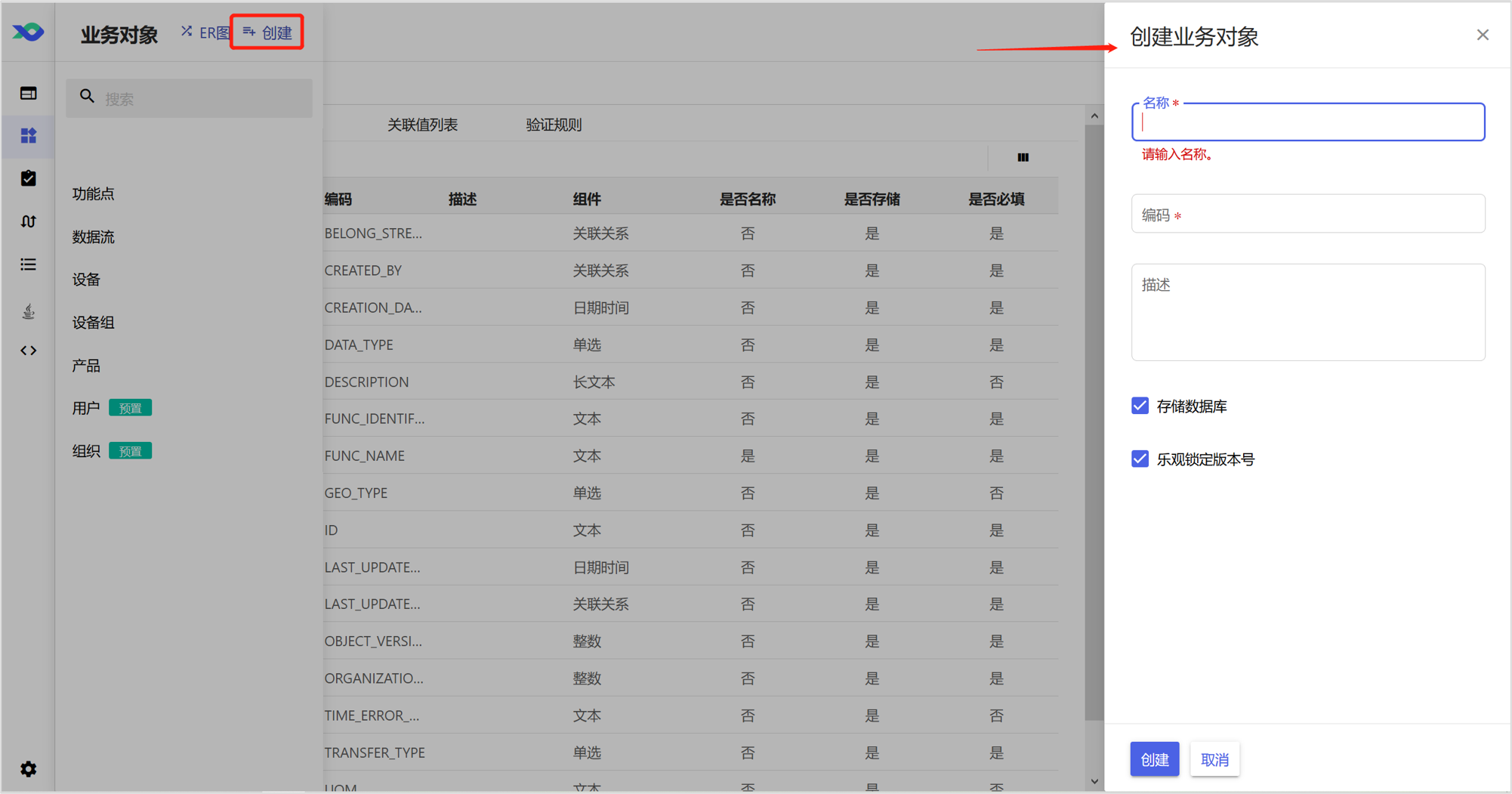1512x794 pixels.
Task: Click the 取消 button
Action: (x=1214, y=759)
